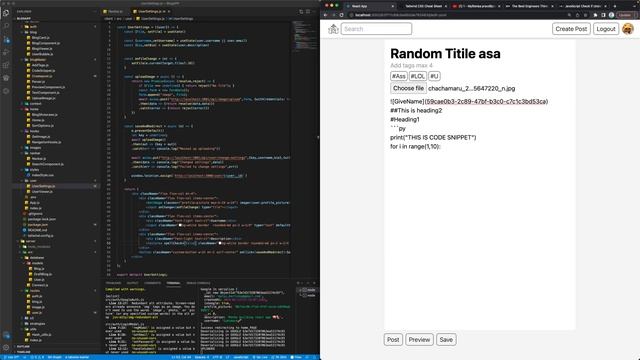Image resolution: width=640 pixels, height=360 pixels.
Task: Open the browser extensions puzzle icon
Action: pyautogui.click(x=595, y=15)
